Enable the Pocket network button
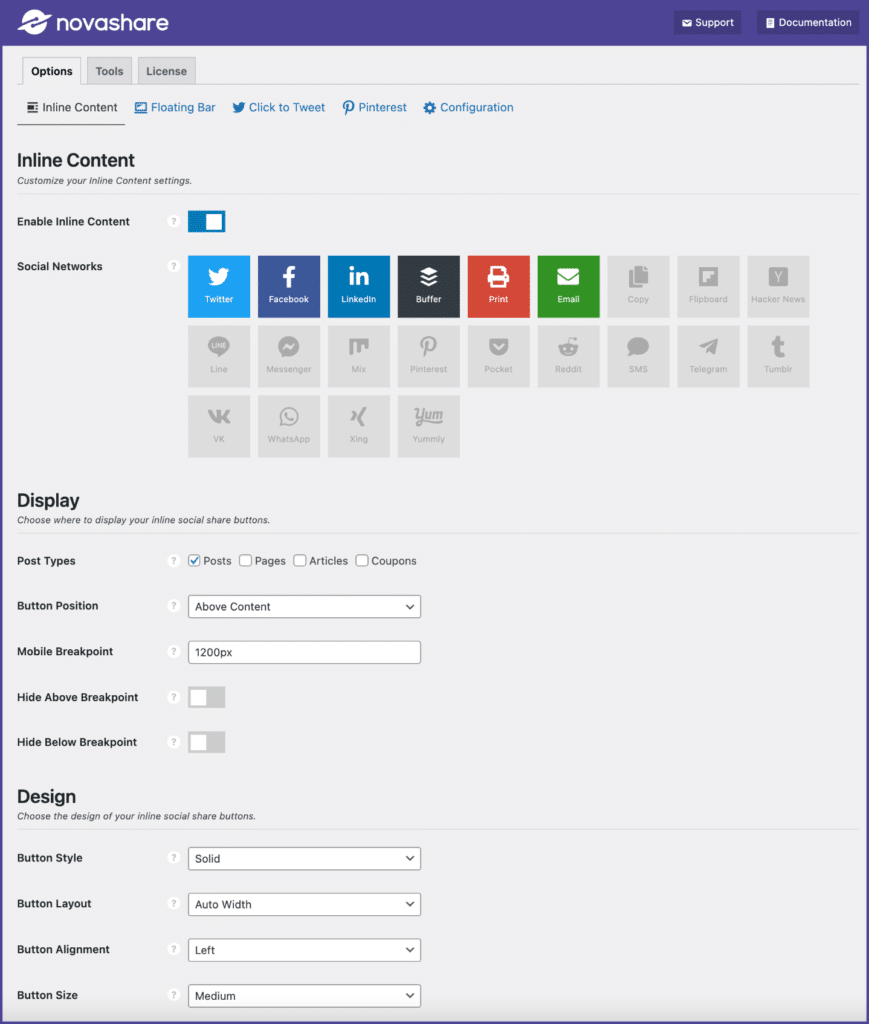869x1024 pixels. coord(498,357)
